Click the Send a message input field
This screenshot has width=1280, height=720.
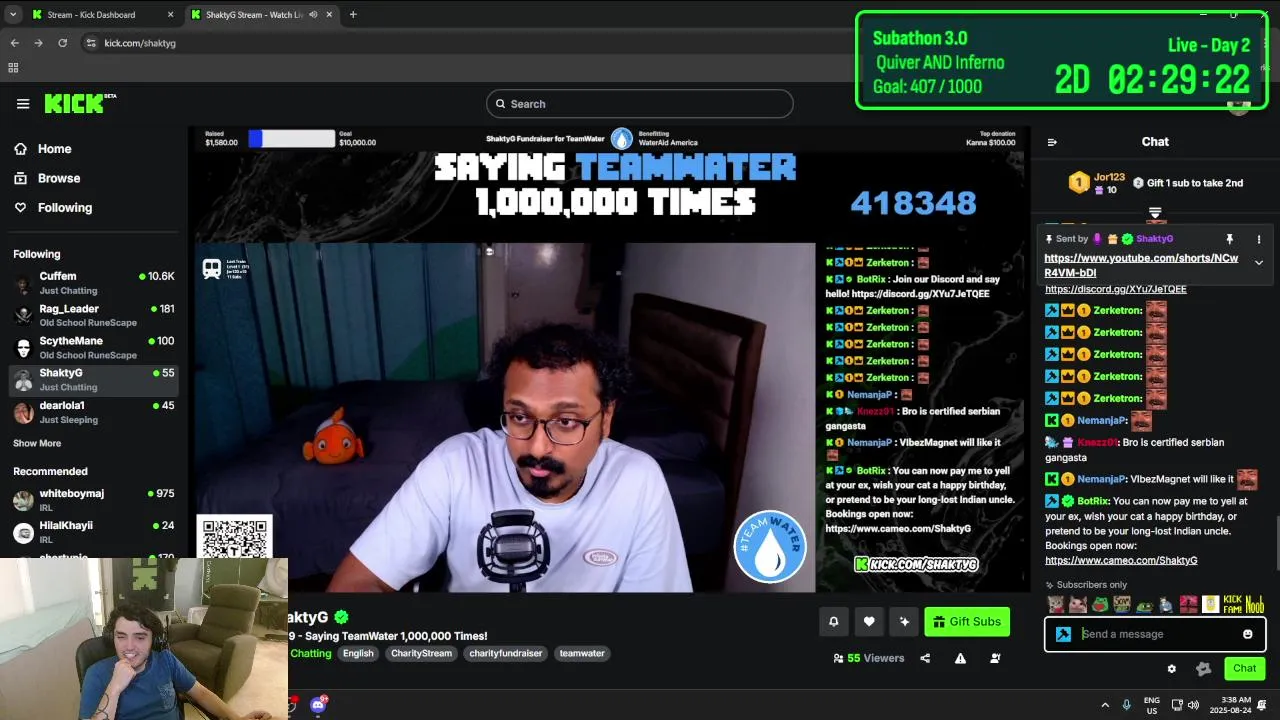(1157, 634)
